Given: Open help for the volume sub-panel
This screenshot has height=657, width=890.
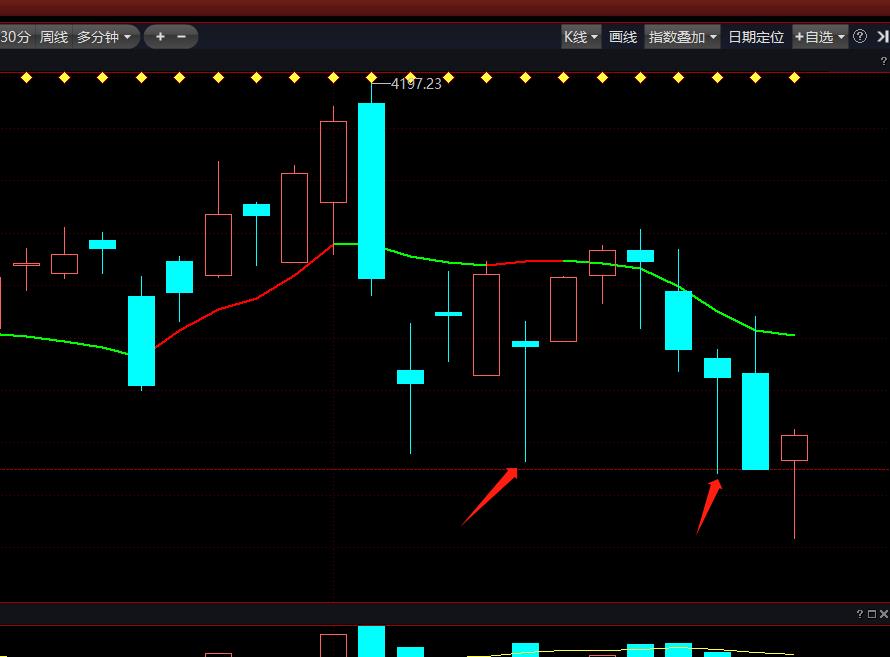Looking at the screenshot, I should click(x=859, y=614).
